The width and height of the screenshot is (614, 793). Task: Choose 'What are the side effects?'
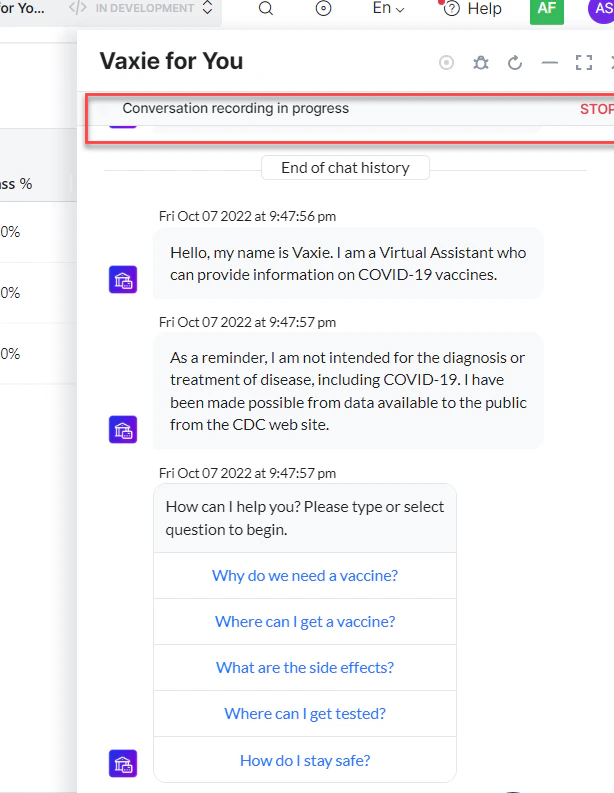point(305,668)
